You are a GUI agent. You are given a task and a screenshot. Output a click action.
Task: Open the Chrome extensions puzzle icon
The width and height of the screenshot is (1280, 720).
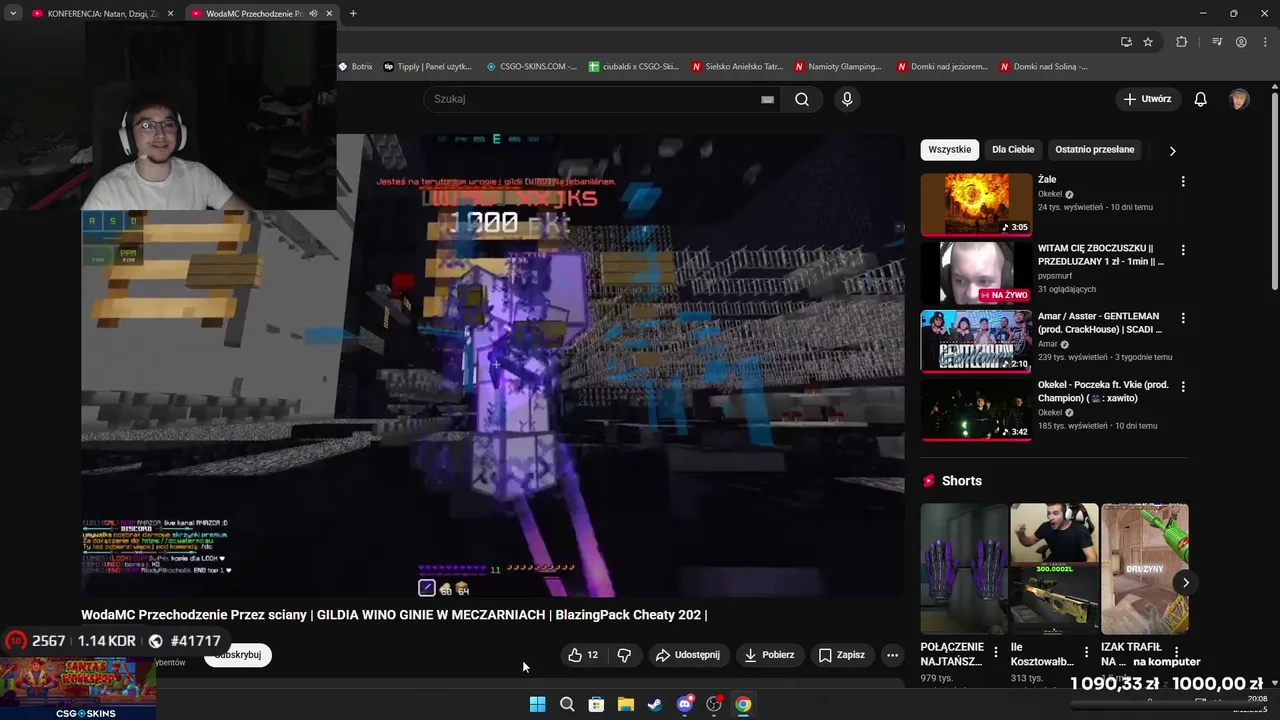1182,42
